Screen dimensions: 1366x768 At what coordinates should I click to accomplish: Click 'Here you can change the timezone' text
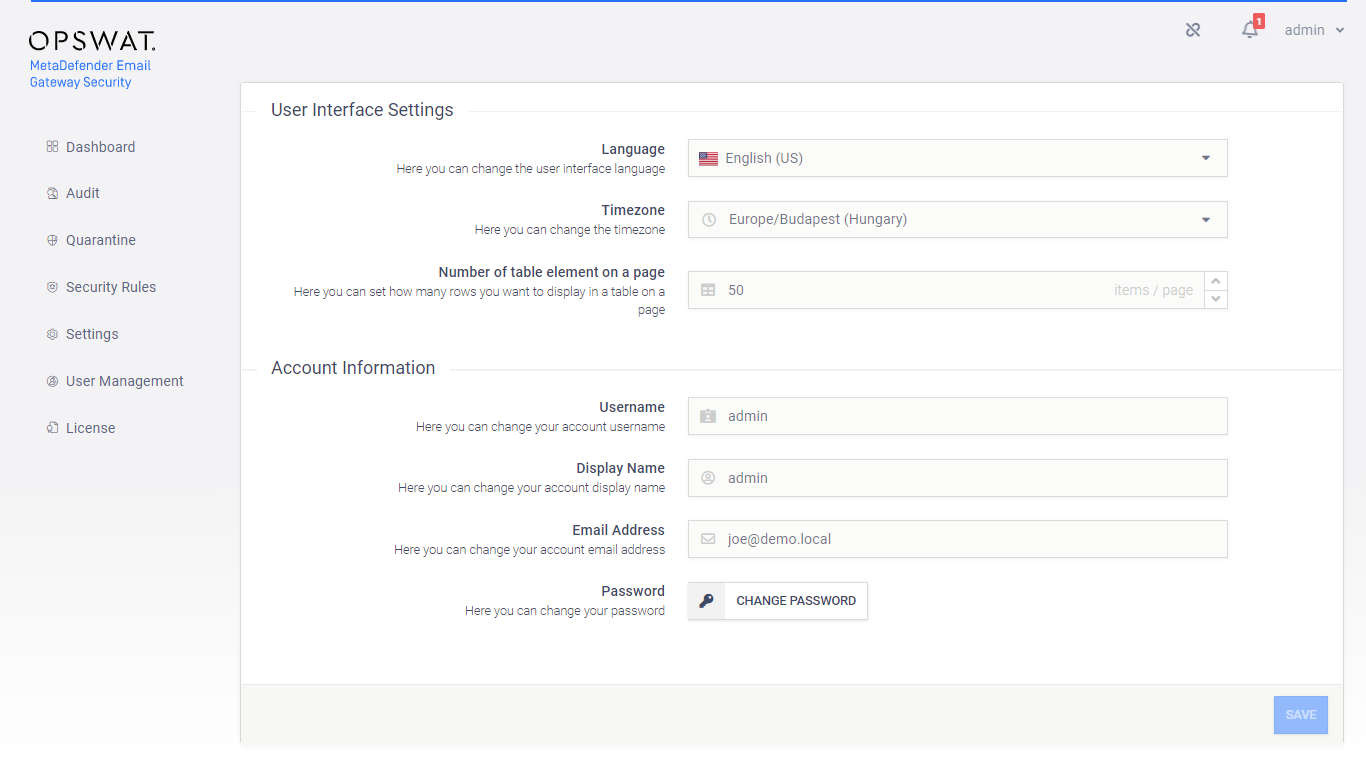pos(570,230)
